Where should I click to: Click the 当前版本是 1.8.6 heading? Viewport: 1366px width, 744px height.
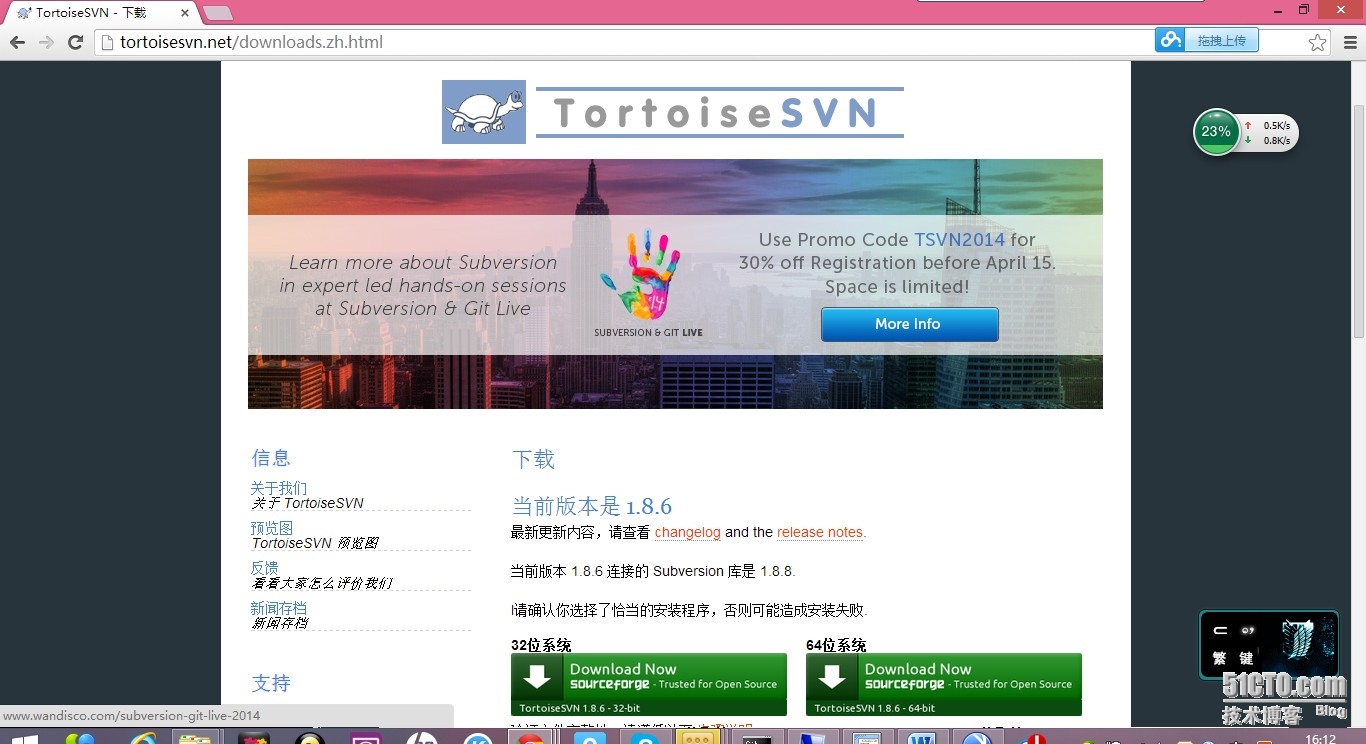pyautogui.click(x=591, y=506)
